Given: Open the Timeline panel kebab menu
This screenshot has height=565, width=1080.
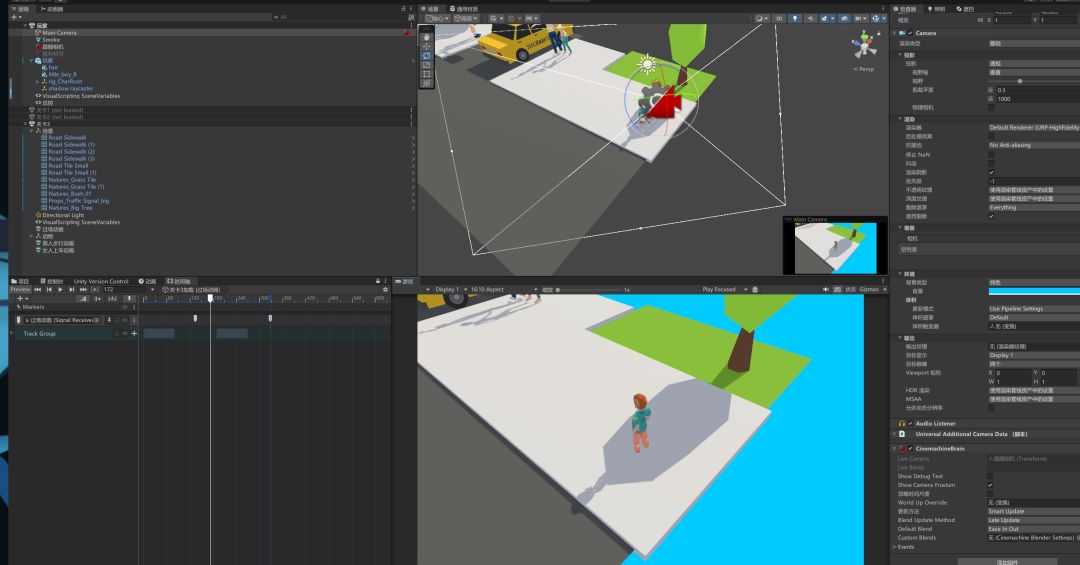Looking at the screenshot, I should [x=386, y=281].
